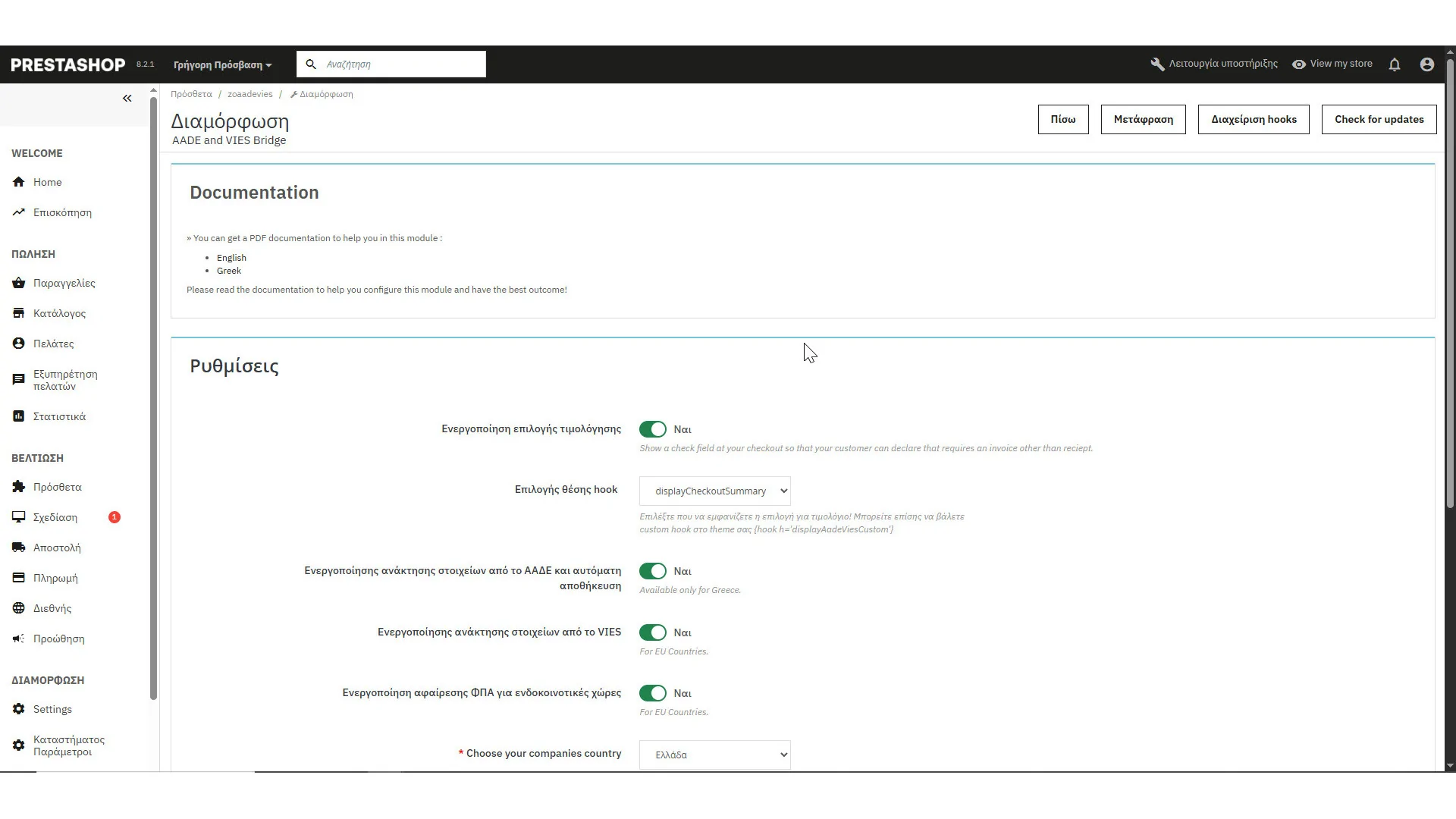Image resolution: width=1456 pixels, height=819 pixels.
Task: Open Κατάλογος in the sidebar menu
Action: [x=59, y=313]
